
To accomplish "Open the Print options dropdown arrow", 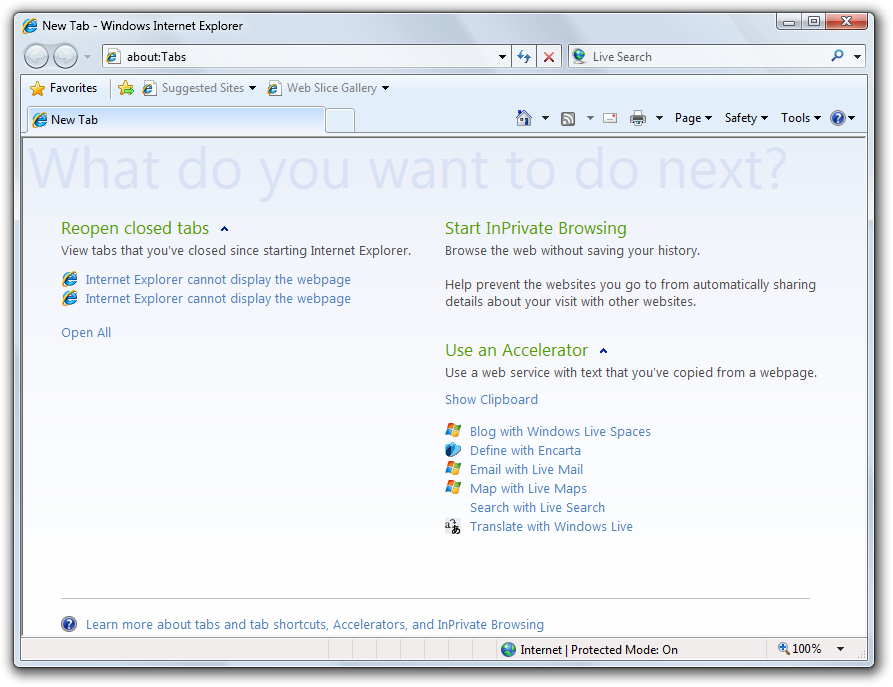I will 659,118.
